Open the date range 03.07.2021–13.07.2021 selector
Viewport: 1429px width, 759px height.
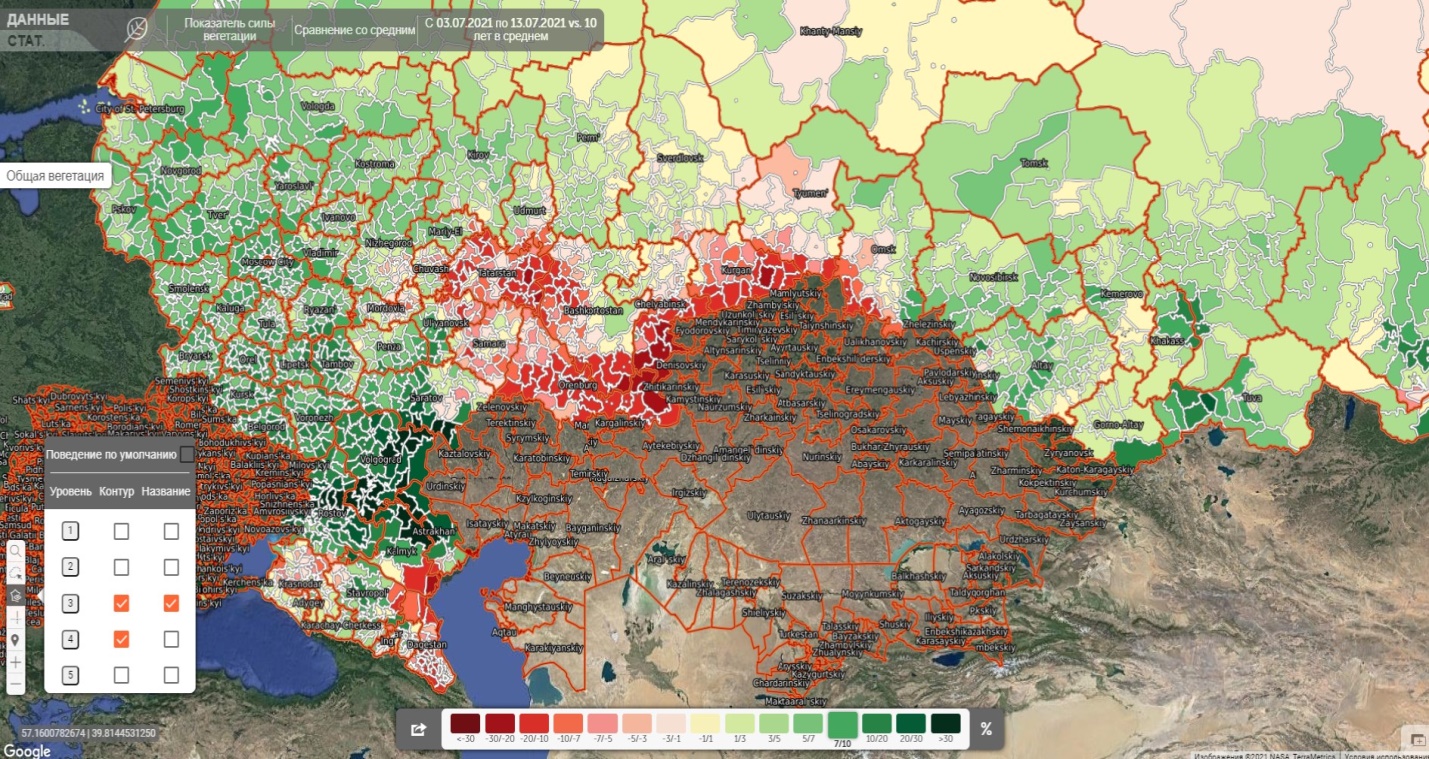(x=511, y=29)
